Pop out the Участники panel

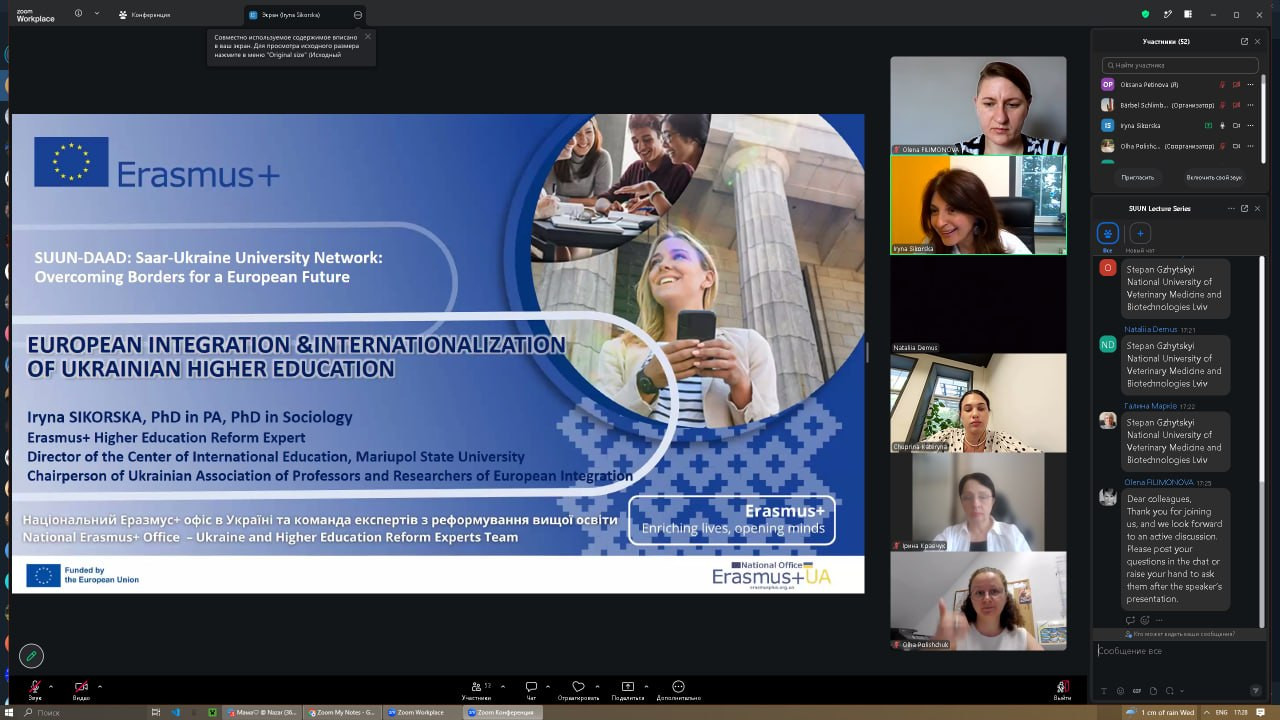point(1244,41)
